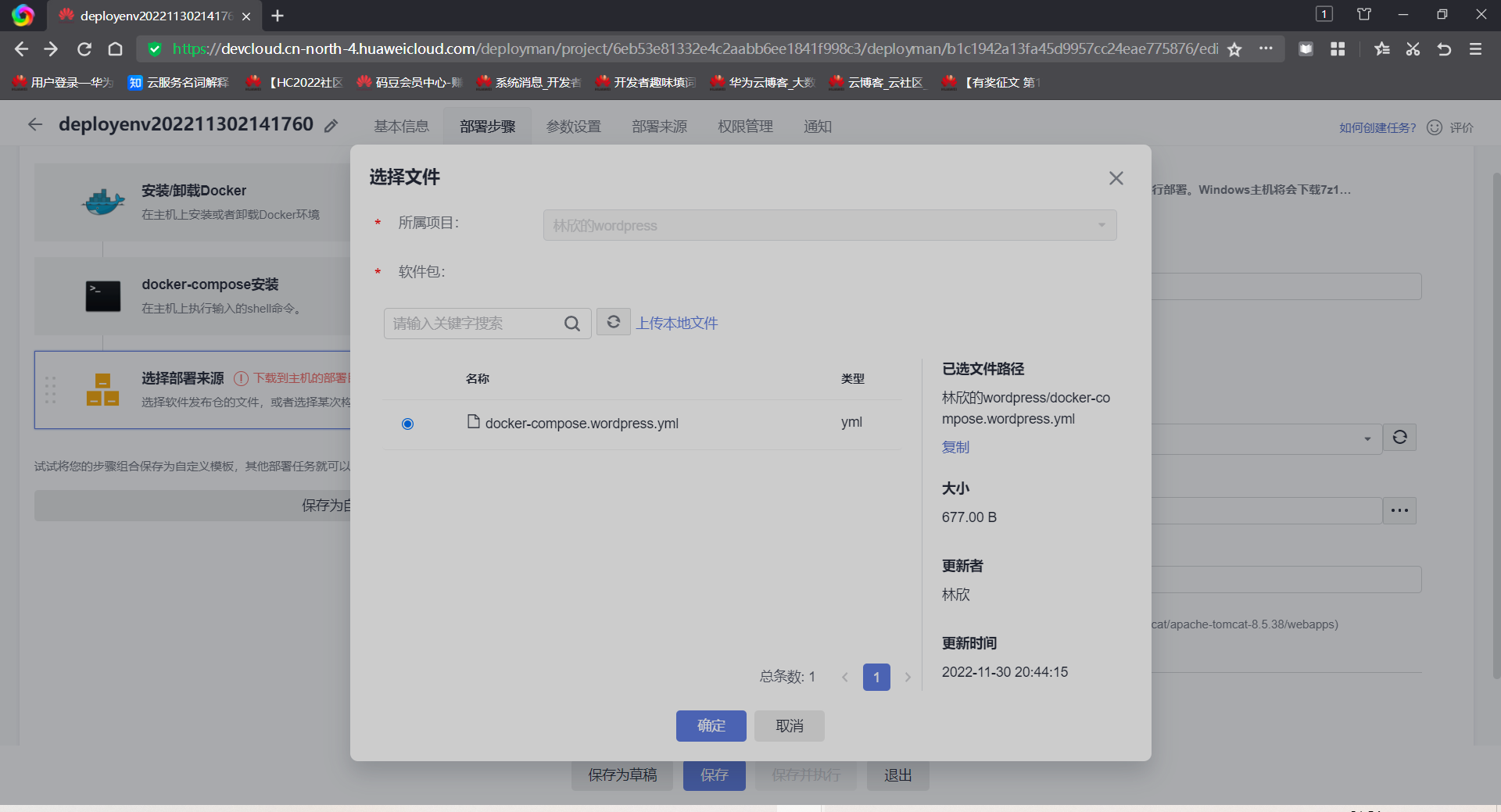The width and height of the screenshot is (1501, 812).
Task: Go back with the page arrow
Action: (x=35, y=124)
